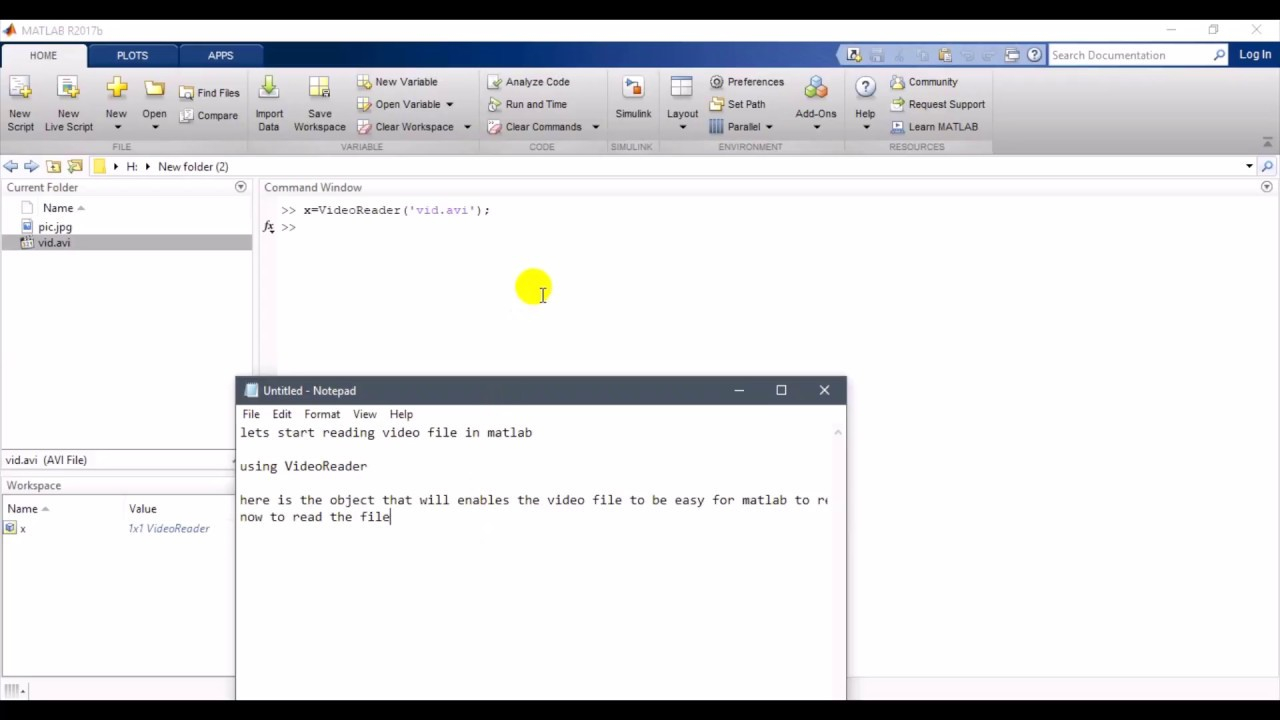Image resolution: width=1280 pixels, height=720 pixels.
Task: Open Learn MATLAB
Action: tap(934, 127)
